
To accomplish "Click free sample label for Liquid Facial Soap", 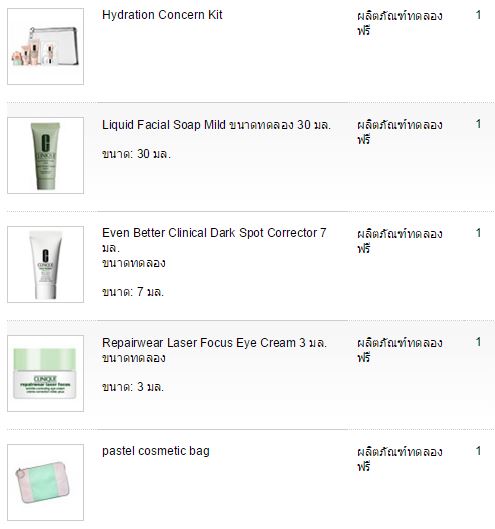I will [x=400, y=132].
